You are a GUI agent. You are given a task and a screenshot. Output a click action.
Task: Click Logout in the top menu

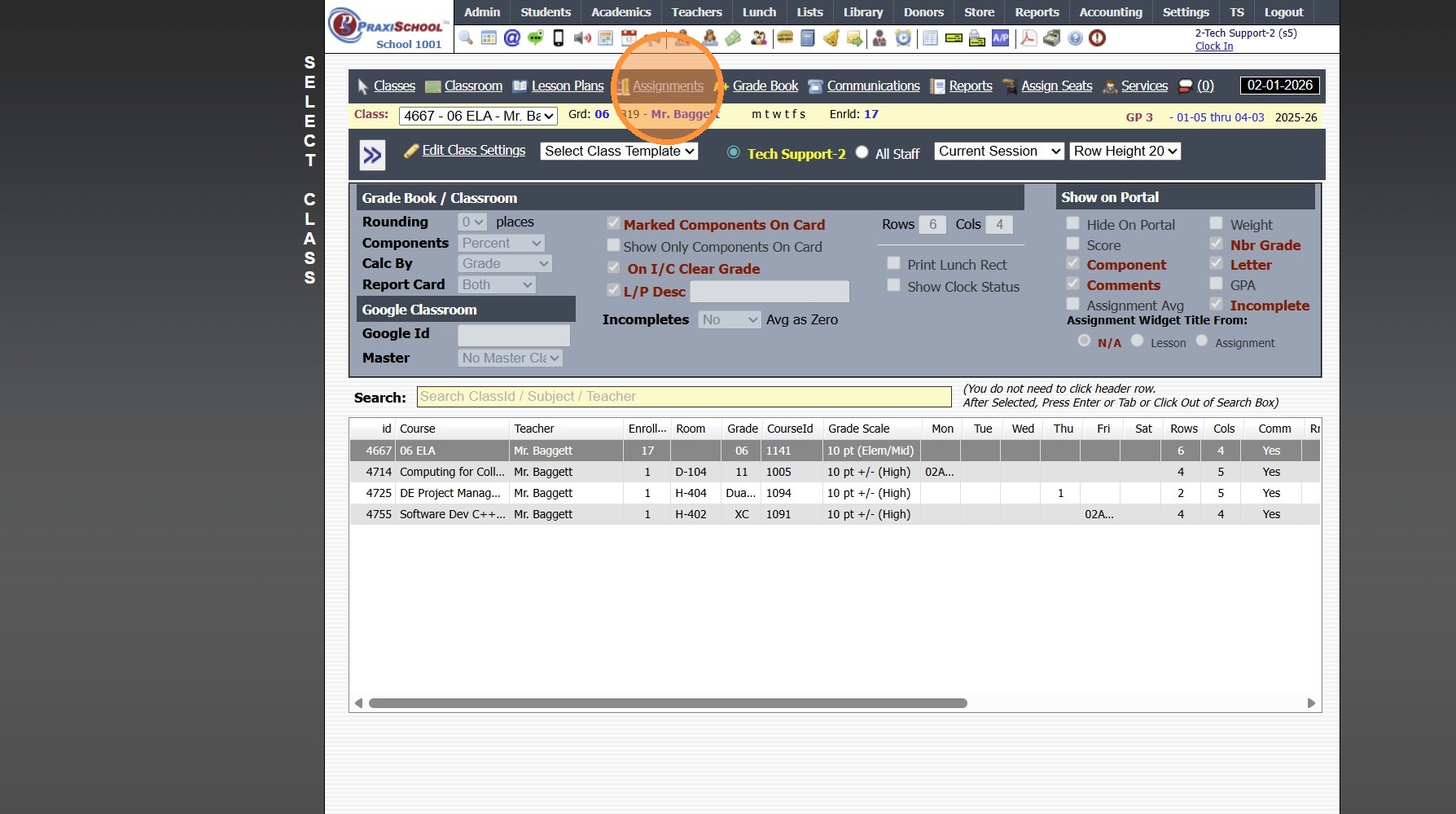(x=1284, y=12)
